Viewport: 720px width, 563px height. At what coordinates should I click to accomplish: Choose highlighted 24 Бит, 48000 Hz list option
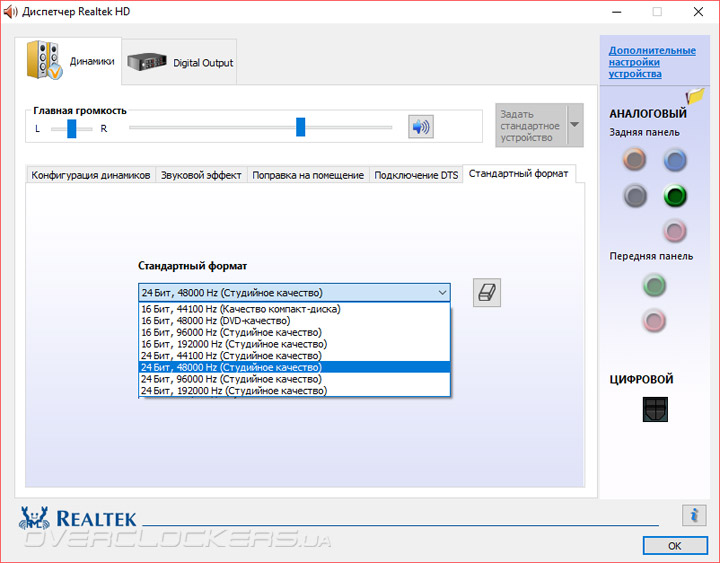(x=294, y=367)
